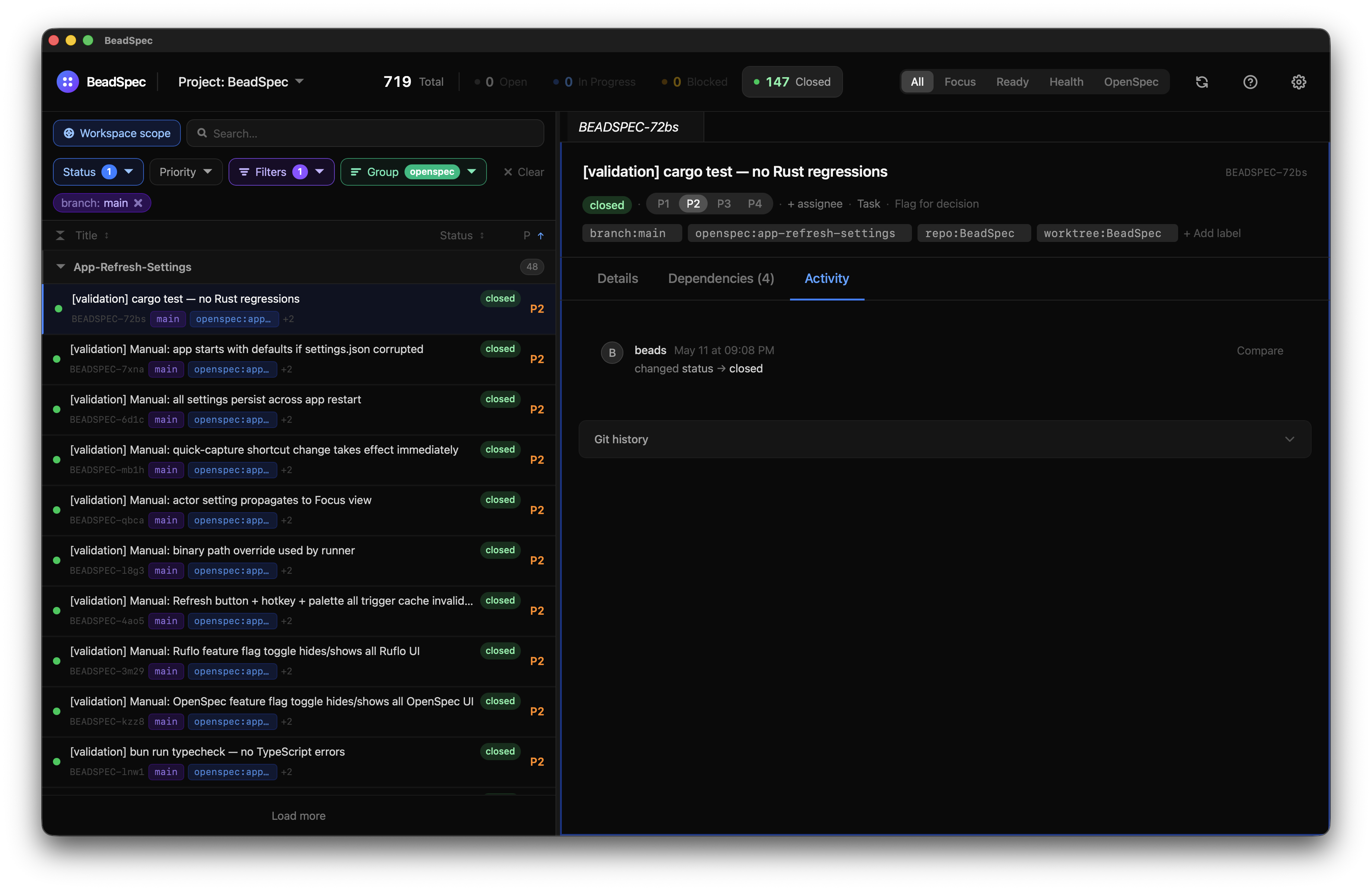Open the Priority filter dropdown

pos(186,172)
